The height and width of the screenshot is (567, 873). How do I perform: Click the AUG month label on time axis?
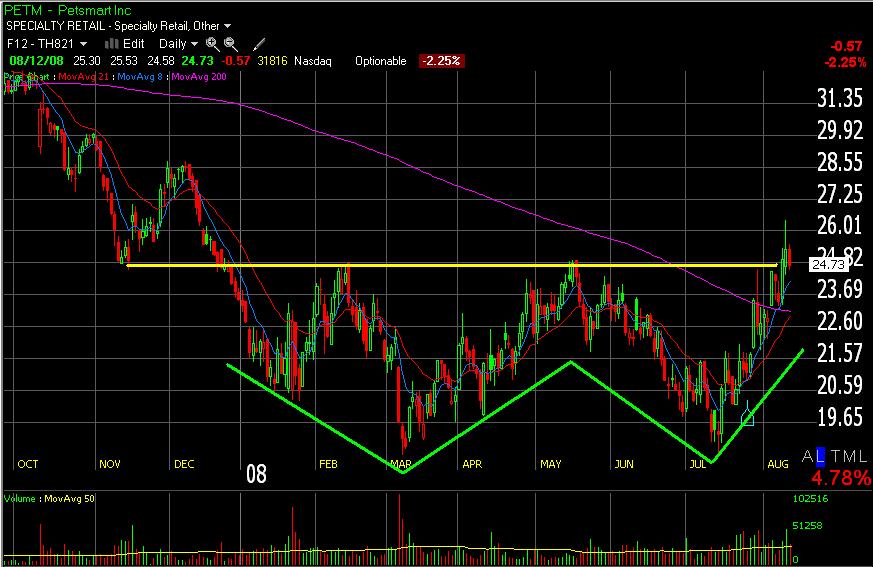[778, 464]
